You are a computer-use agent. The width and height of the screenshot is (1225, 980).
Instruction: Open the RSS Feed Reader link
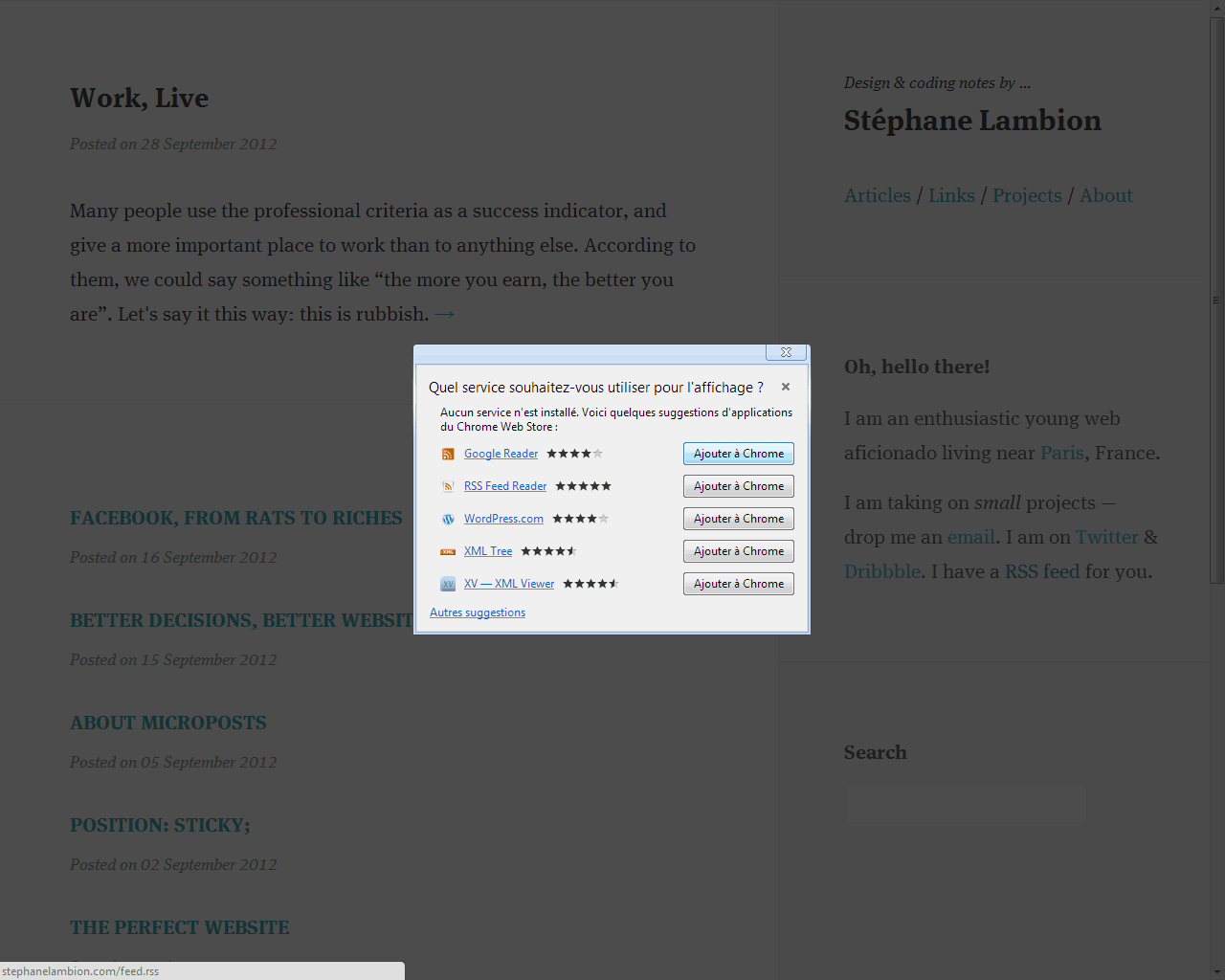click(x=505, y=486)
